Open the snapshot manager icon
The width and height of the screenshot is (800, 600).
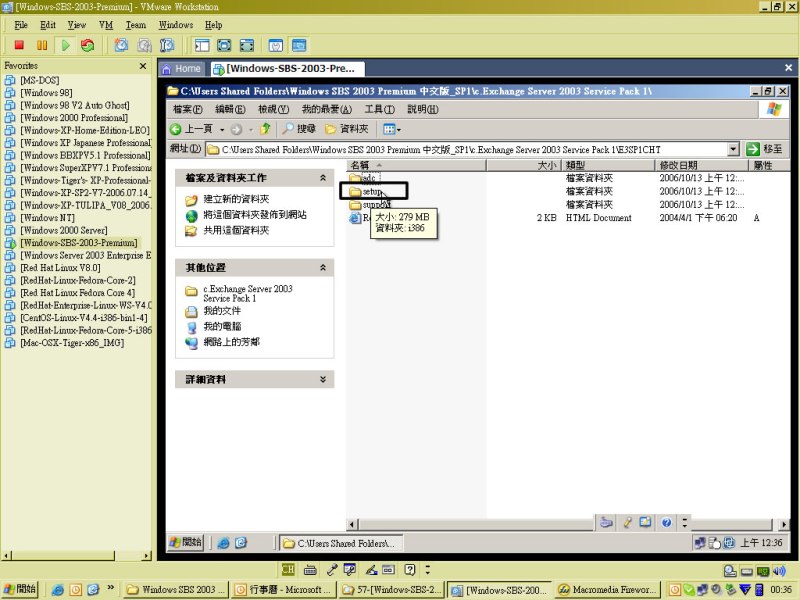(x=167, y=45)
